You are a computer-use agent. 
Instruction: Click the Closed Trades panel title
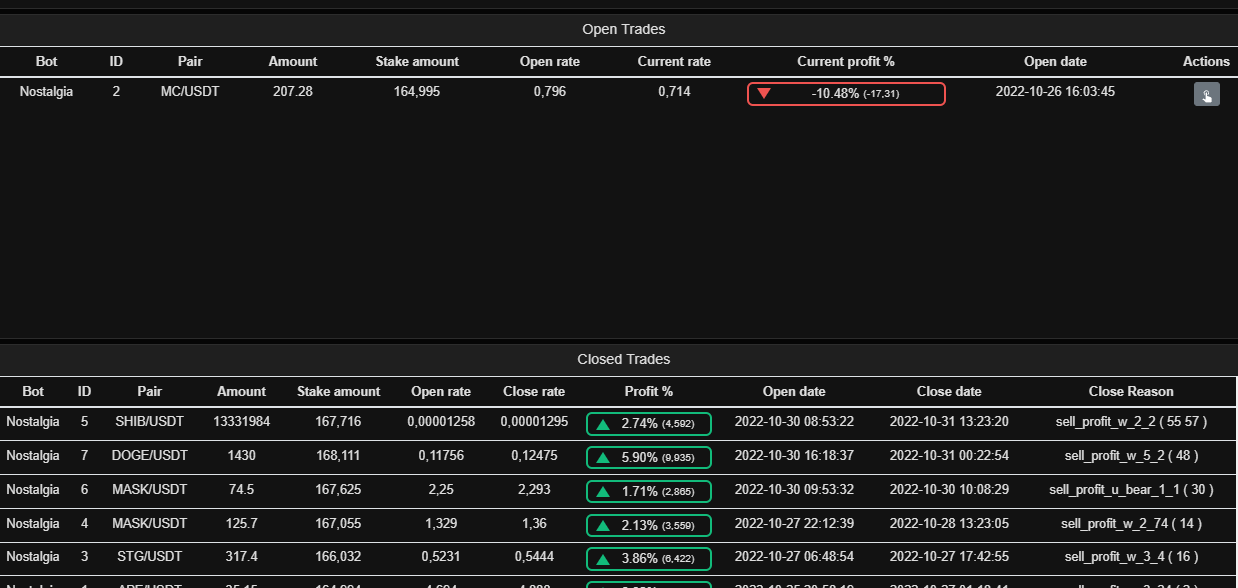pos(624,359)
